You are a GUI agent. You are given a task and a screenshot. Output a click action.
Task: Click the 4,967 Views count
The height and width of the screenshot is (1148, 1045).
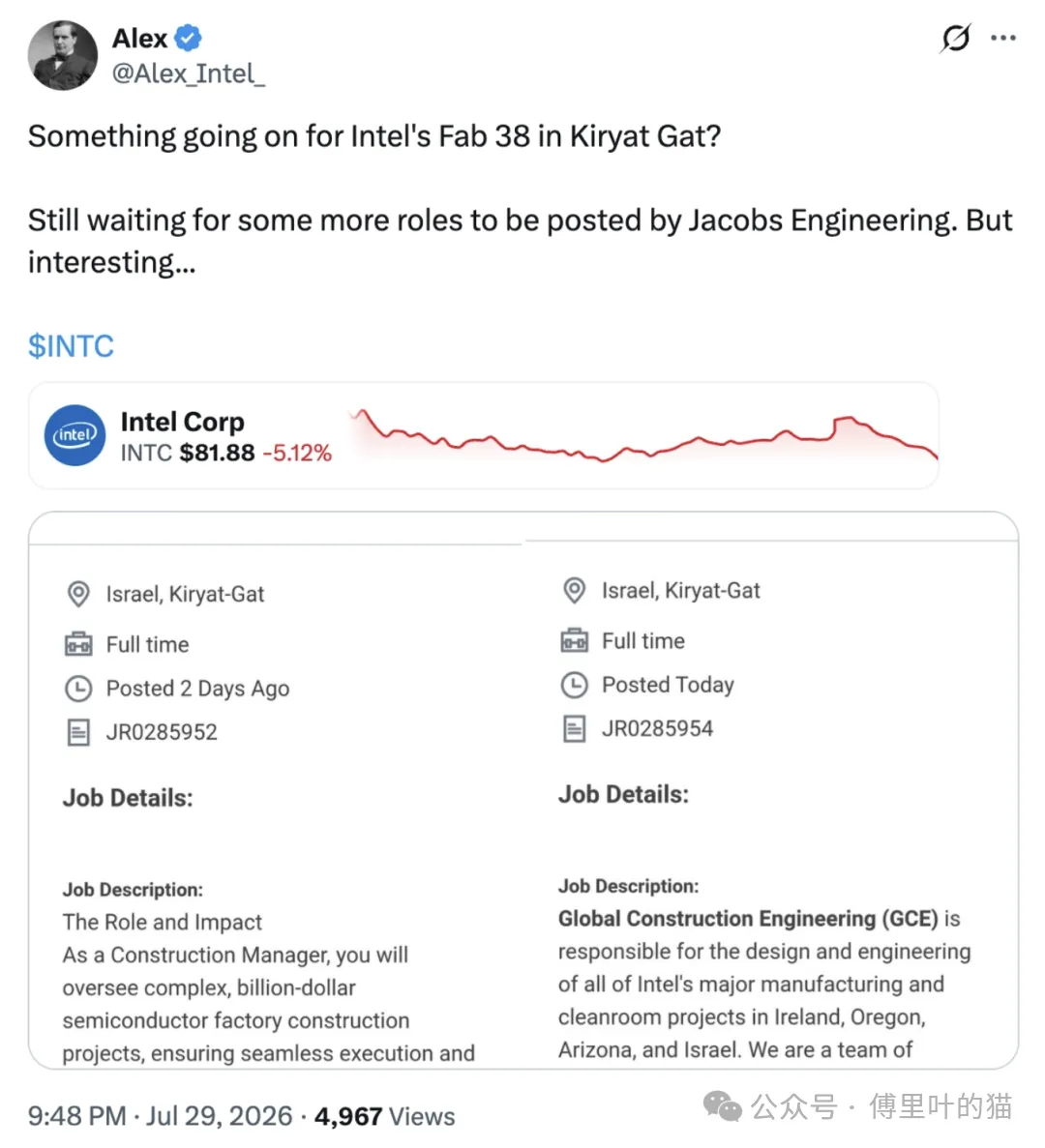click(384, 1116)
